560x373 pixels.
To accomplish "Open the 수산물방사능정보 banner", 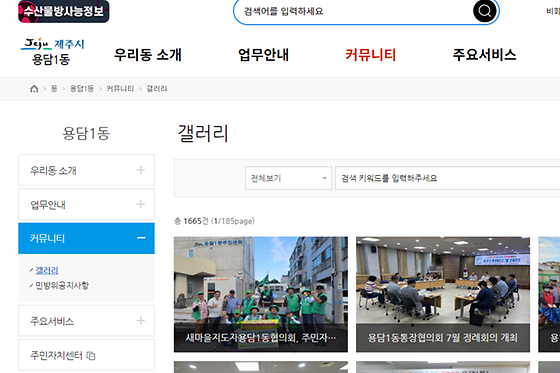I will pyautogui.click(x=64, y=11).
